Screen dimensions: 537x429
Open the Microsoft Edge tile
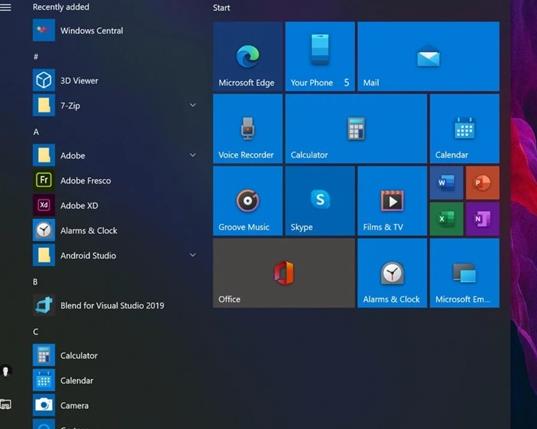248,56
